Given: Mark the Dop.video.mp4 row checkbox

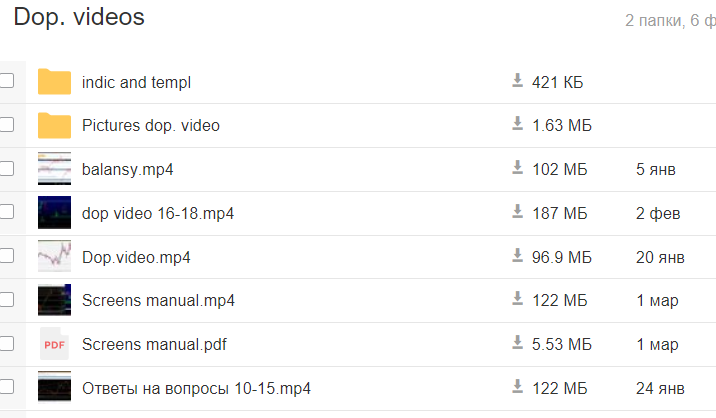Looking at the screenshot, I should click(x=7, y=257).
